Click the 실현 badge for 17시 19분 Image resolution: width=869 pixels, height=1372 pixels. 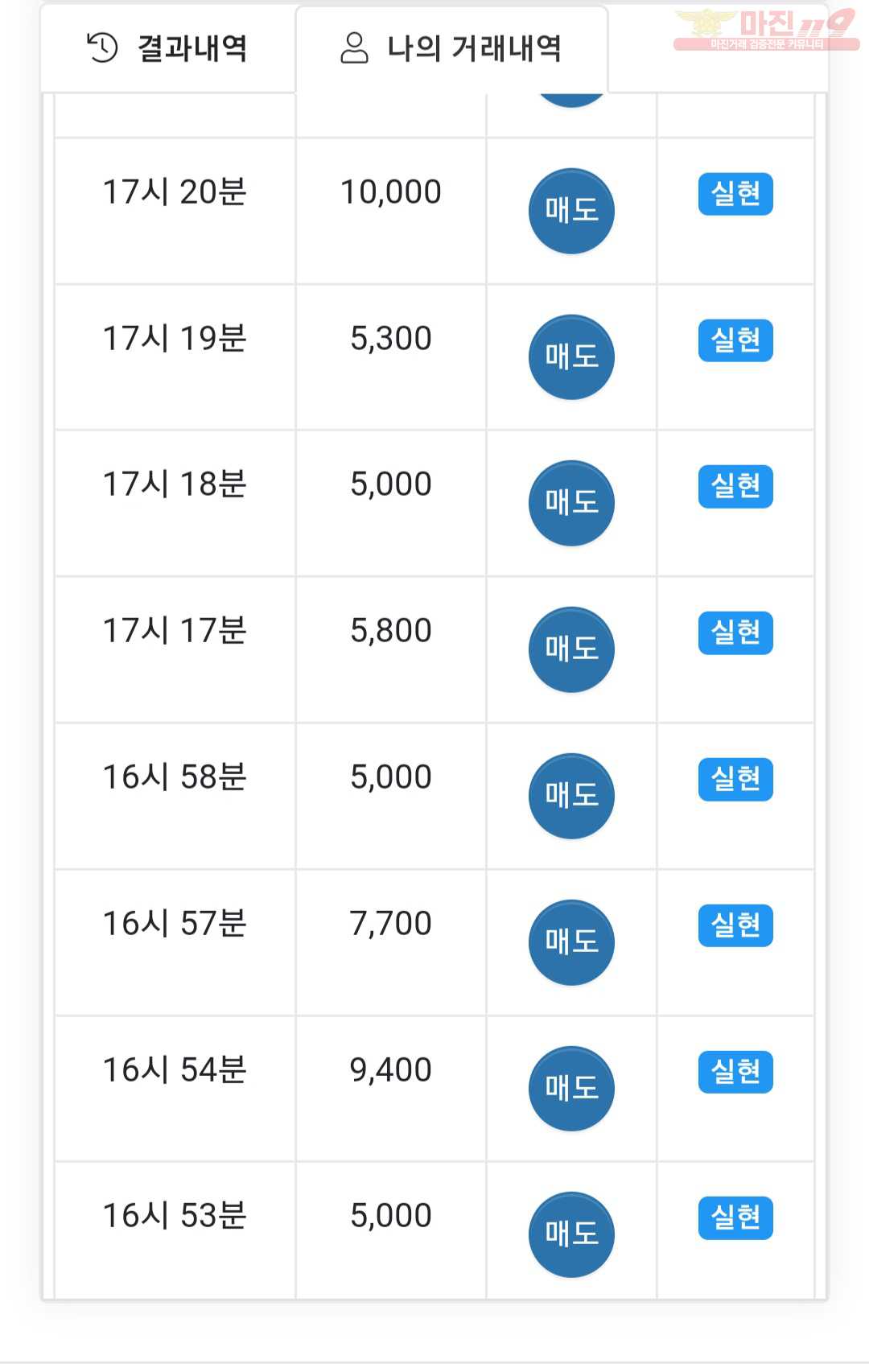pos(735,340)
